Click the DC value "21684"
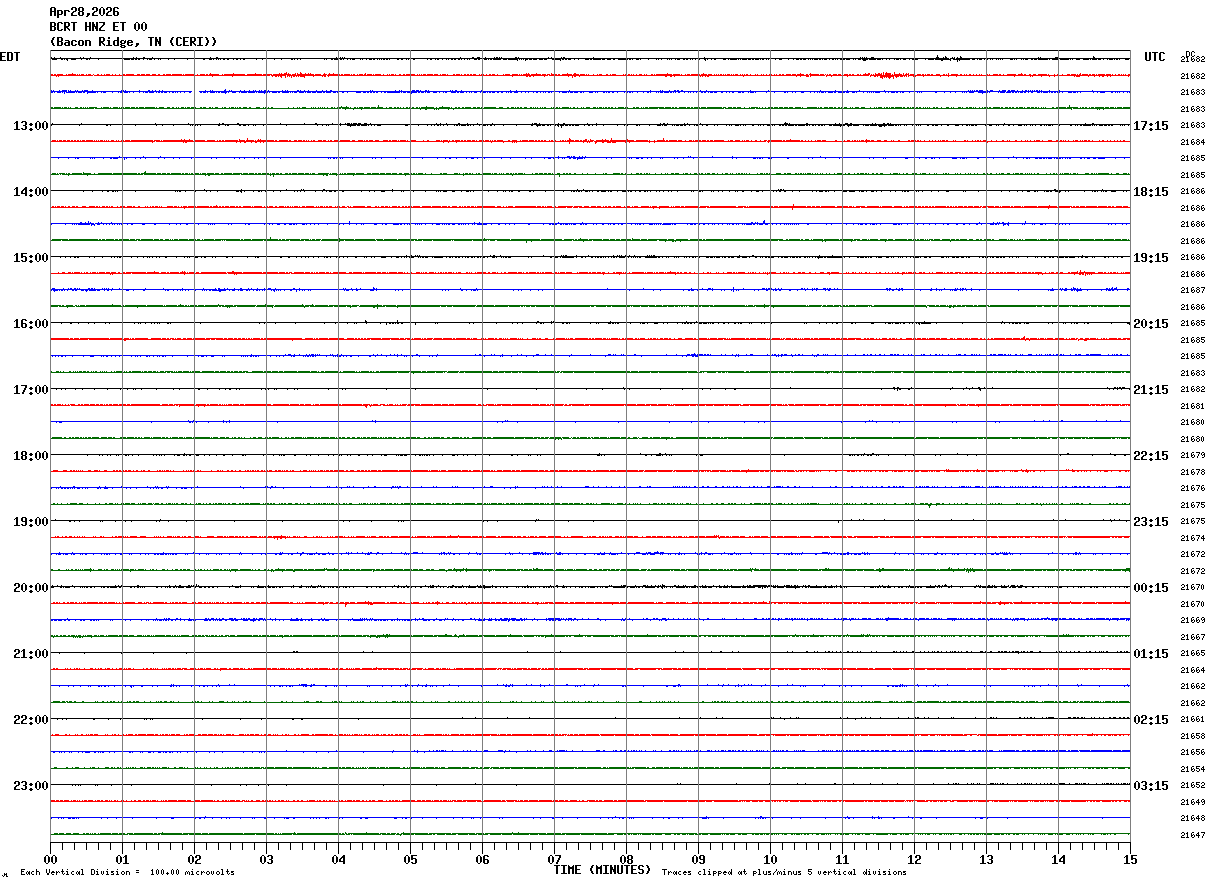The width and height of the screenshot is (1210, 886). [x=1192, y=142]
